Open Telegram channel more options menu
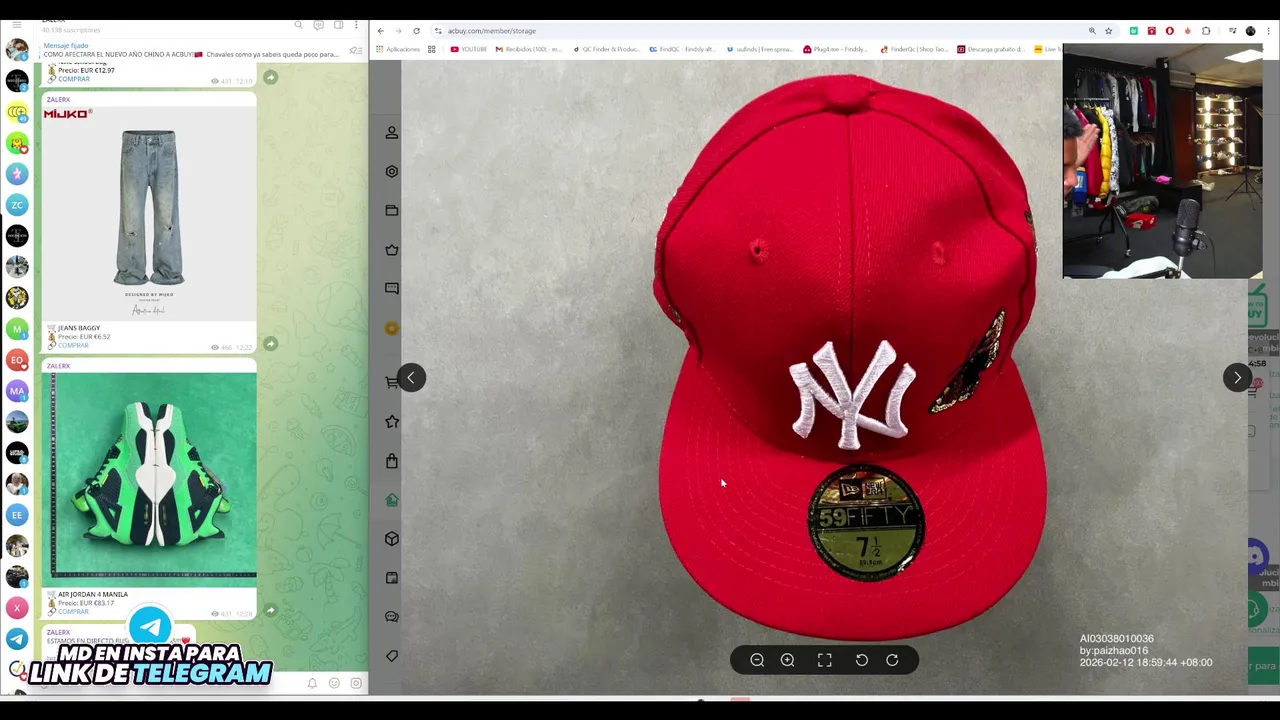Viewport: 1280px width, 720px height. (x=356, y=25)
